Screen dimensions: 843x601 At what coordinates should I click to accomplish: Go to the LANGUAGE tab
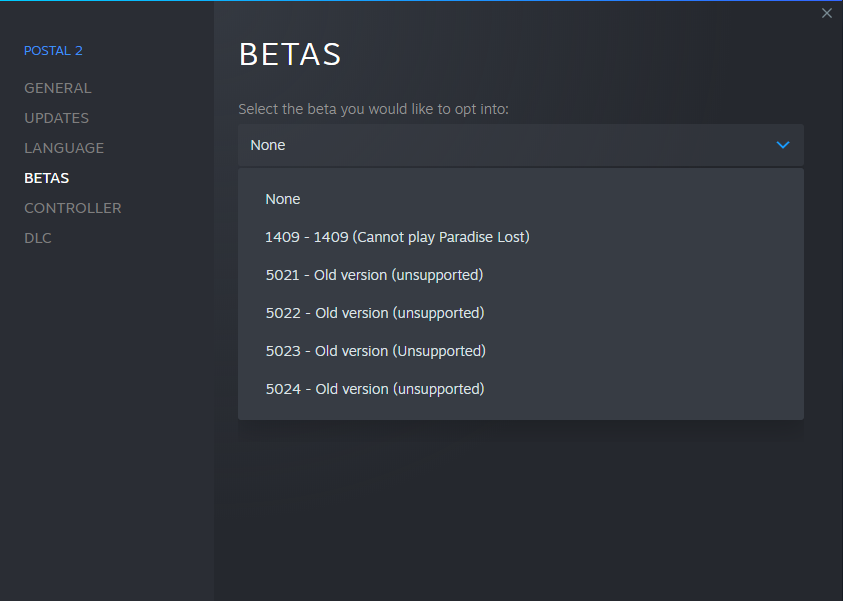[64, 148]
